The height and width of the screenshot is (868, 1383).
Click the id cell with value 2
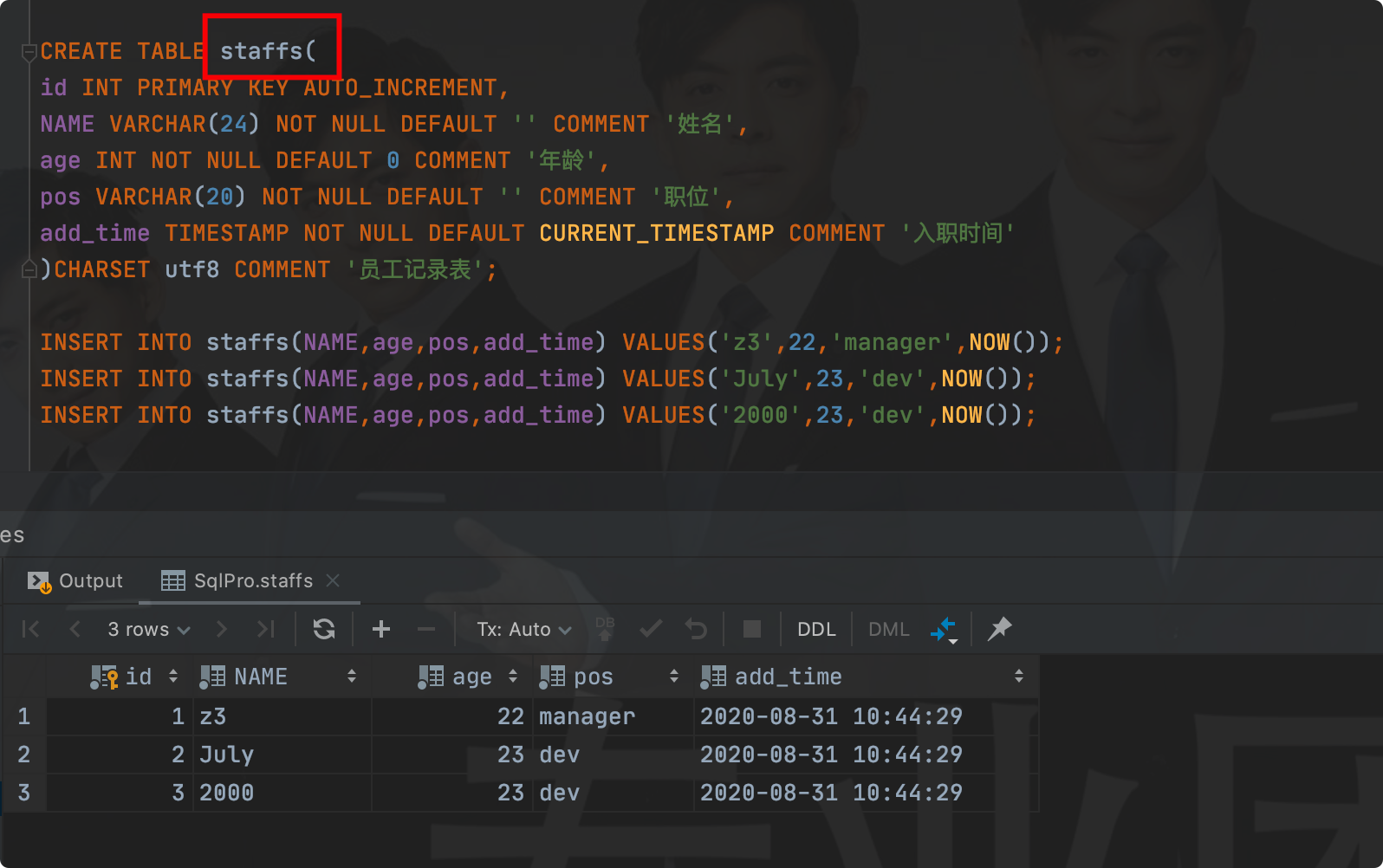pos(120,755)
